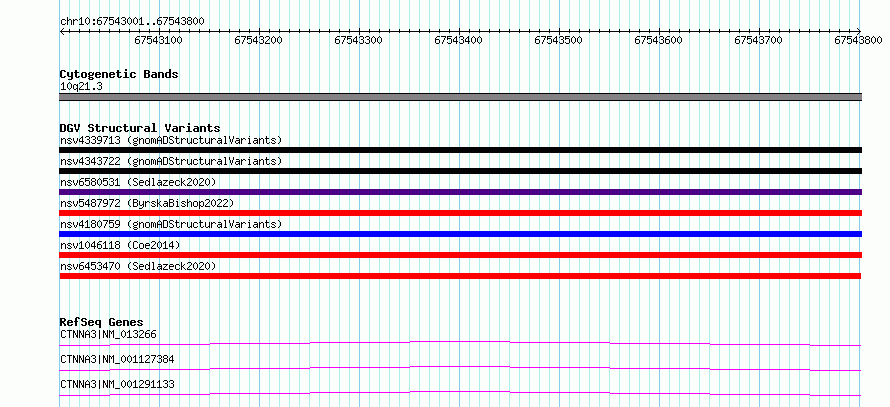This screenshot has height=407, width=890.
Task: Open variant label nsv4343722 (gnomADStructuralVariants)
Action: click(x=171, y=161)
